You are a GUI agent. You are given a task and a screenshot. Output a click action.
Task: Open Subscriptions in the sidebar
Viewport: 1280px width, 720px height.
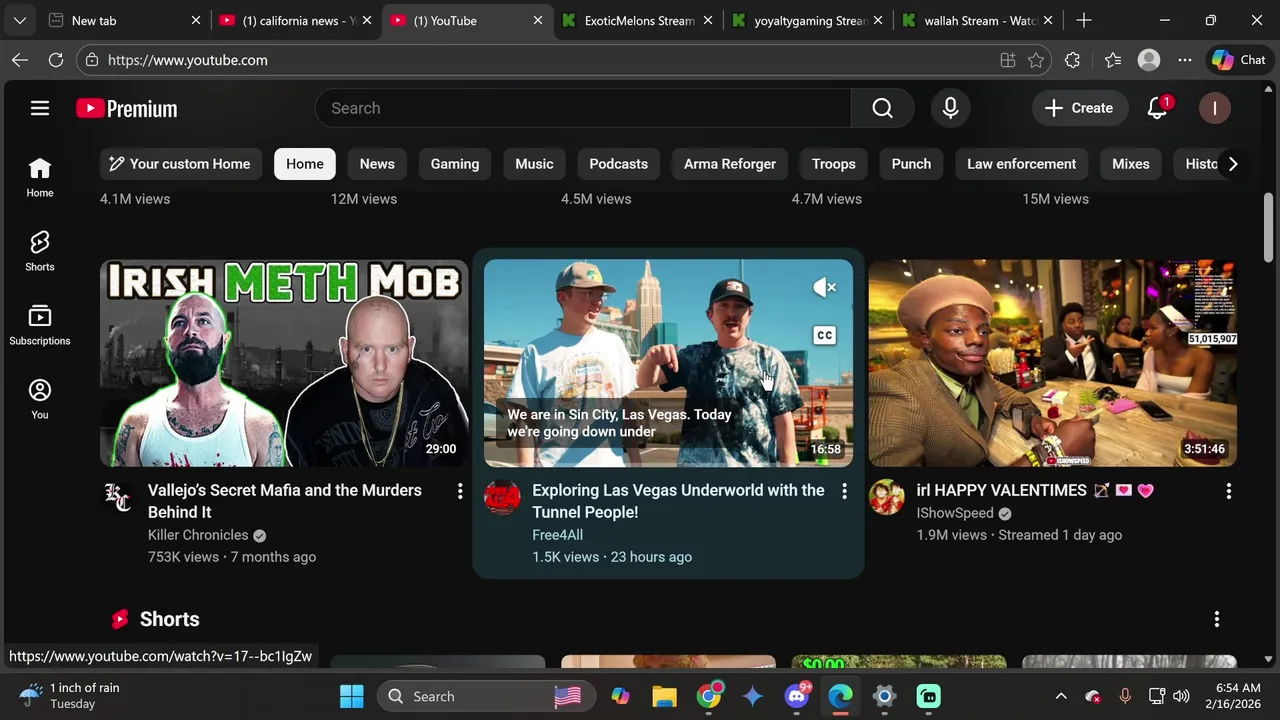tap(40, 325)
